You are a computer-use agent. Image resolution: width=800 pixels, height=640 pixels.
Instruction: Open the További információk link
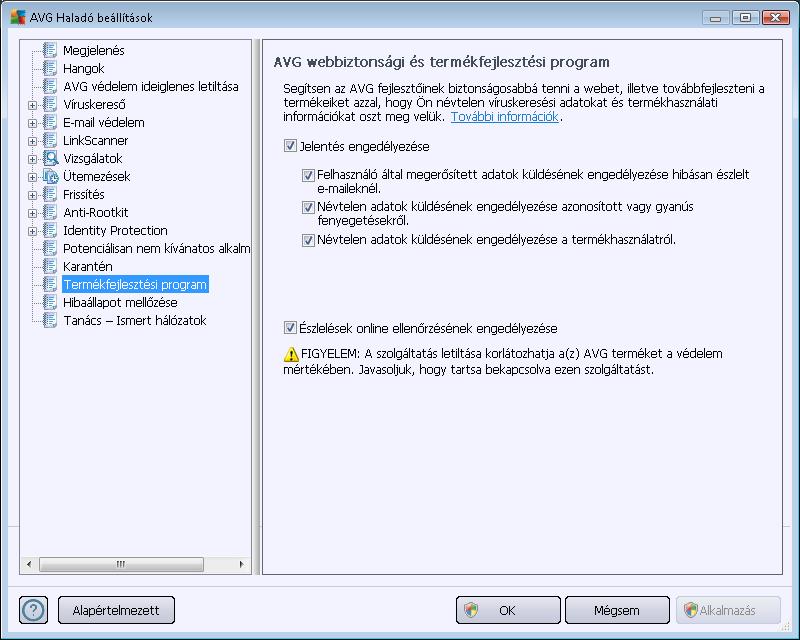(x=505, y=117)
